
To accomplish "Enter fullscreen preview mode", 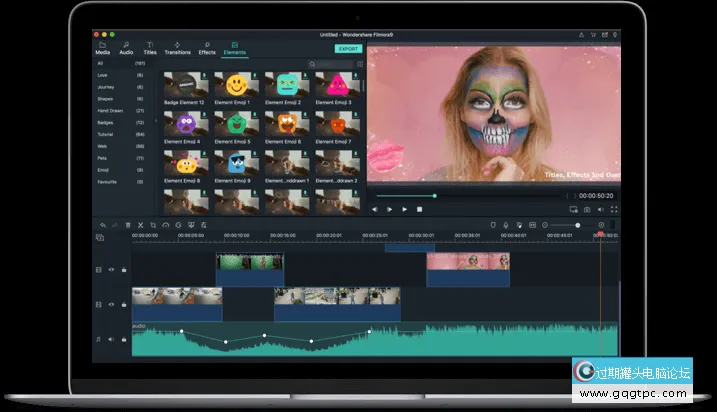I will (614, 209).
